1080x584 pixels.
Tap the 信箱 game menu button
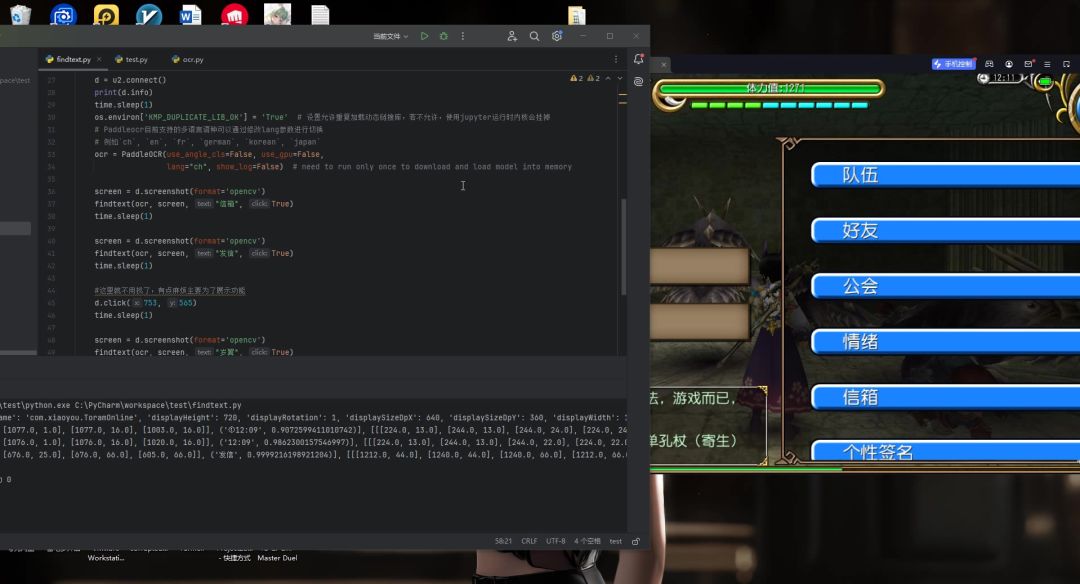click(x=860, y=397)
